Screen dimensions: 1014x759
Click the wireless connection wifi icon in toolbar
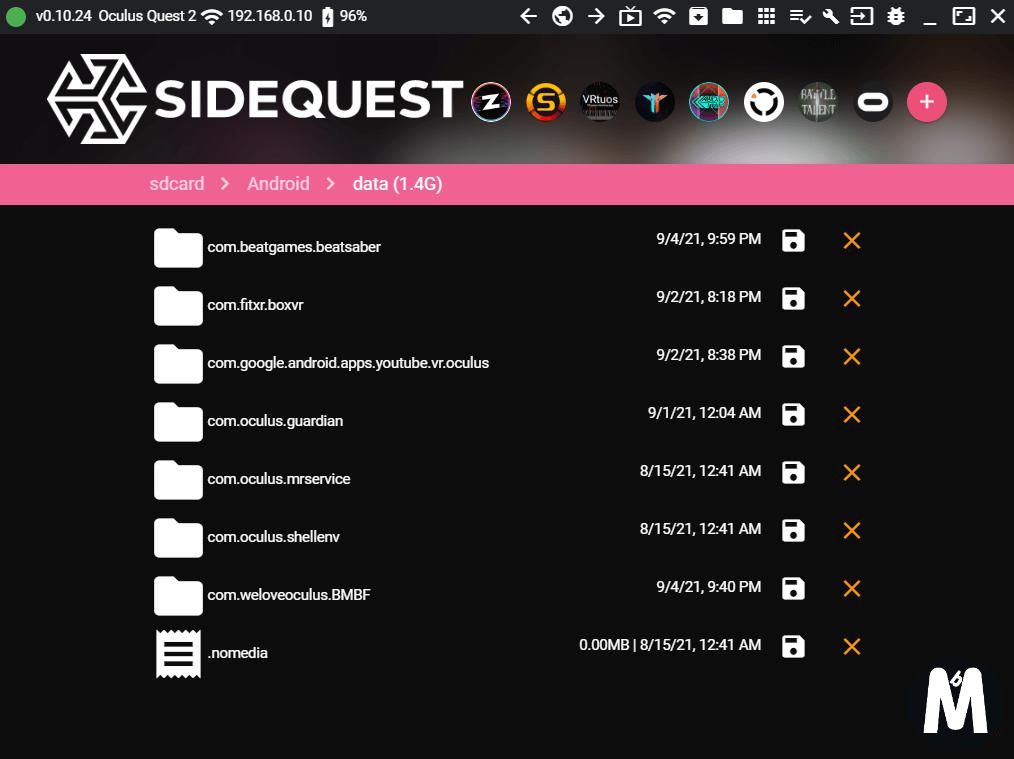664,16
